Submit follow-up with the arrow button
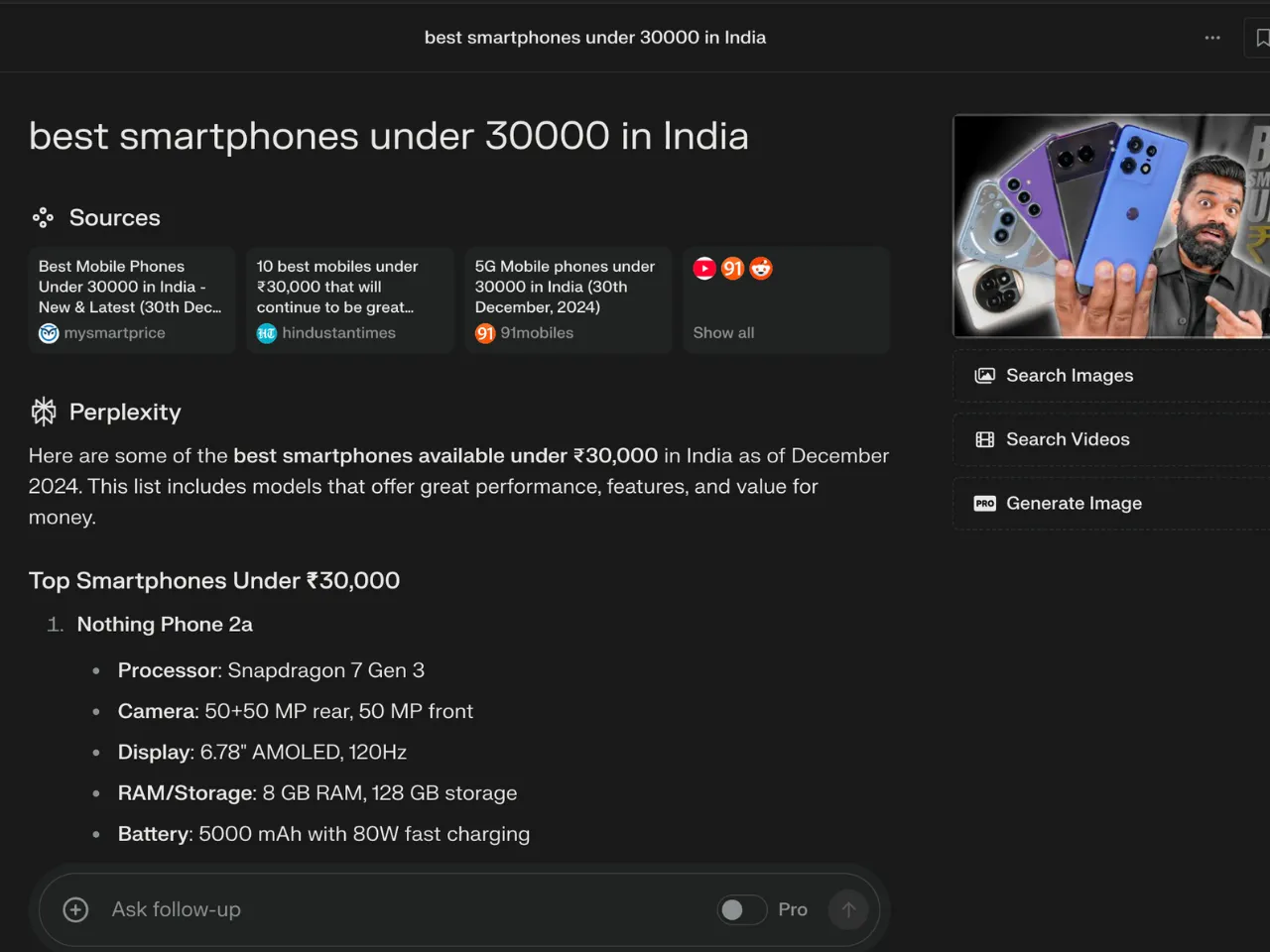This screenshot has height=952, width=1270. [x=848, y=909]
